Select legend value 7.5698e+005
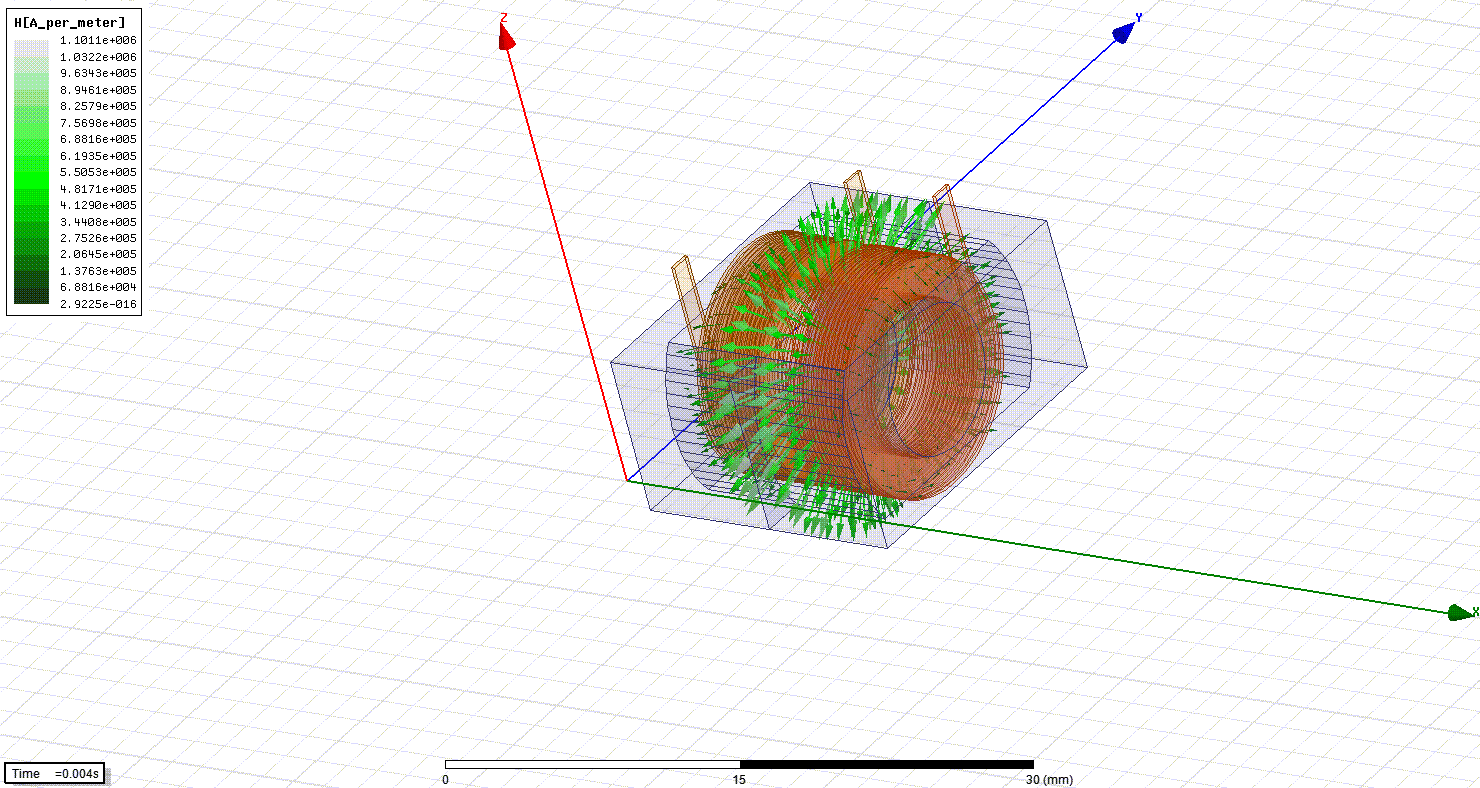 (x=98, y=123)
